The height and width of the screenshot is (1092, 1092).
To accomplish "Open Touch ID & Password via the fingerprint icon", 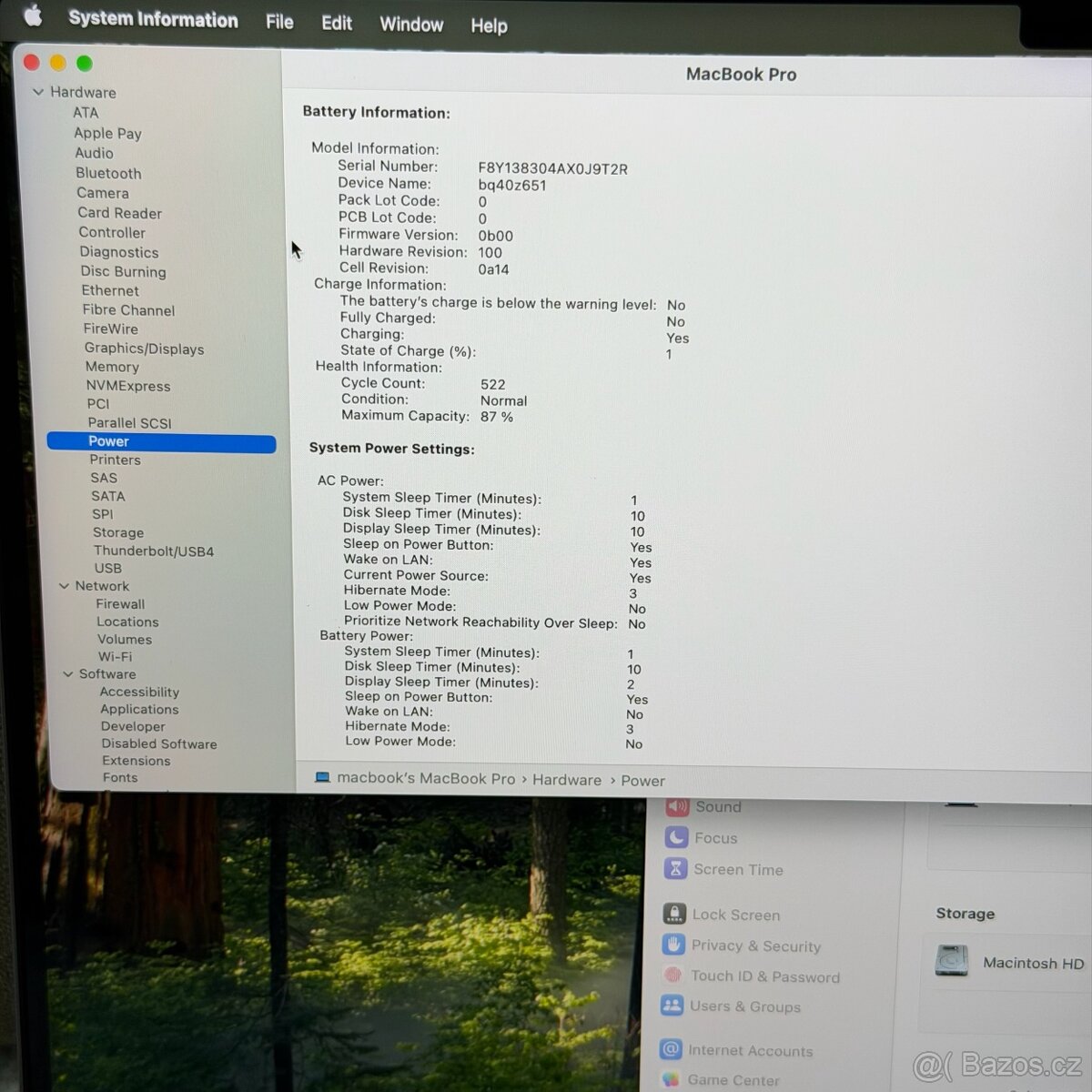I will point(673,976).
